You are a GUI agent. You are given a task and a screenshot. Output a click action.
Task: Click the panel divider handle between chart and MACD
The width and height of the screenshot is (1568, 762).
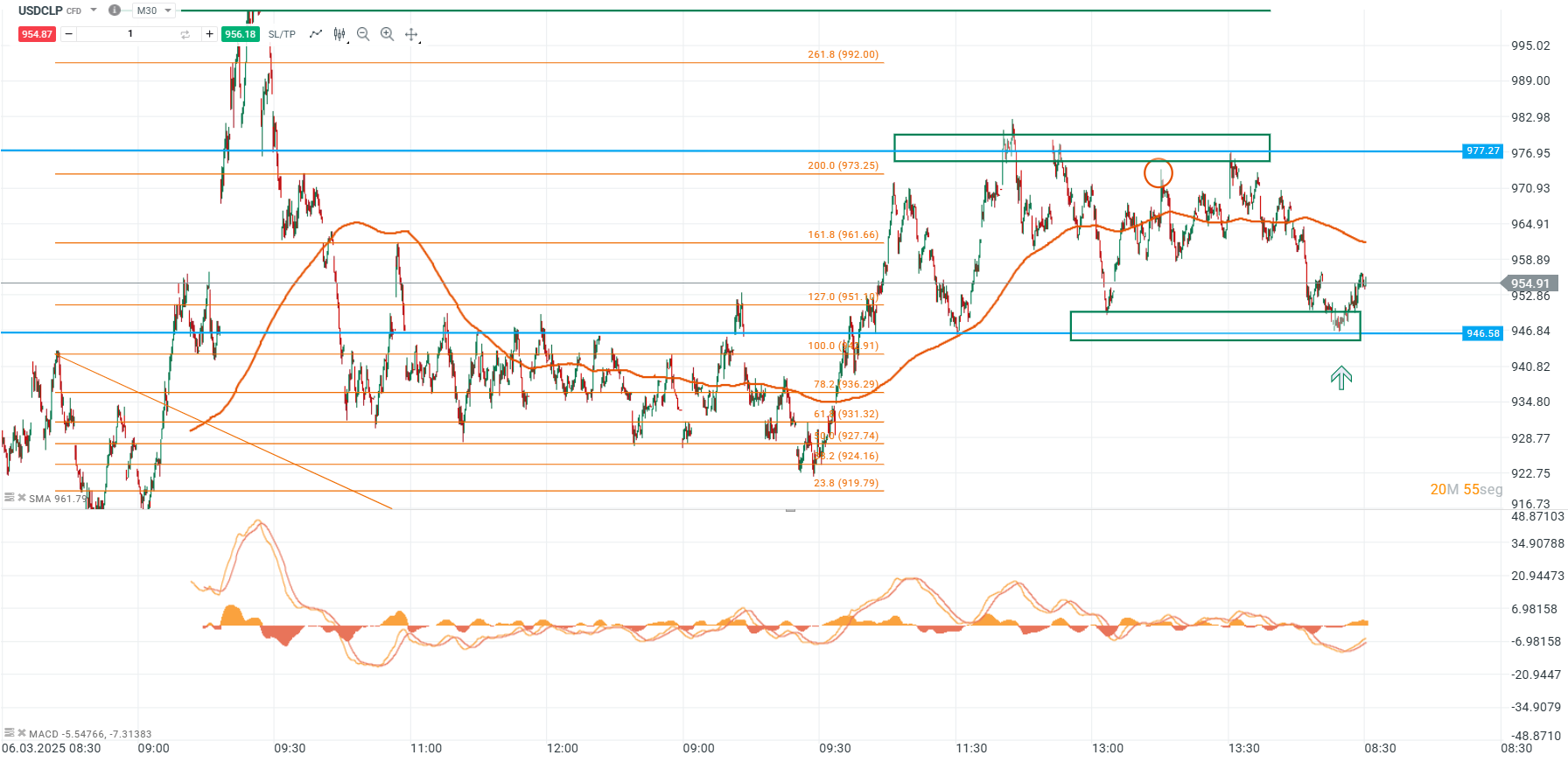pos(790,509)
